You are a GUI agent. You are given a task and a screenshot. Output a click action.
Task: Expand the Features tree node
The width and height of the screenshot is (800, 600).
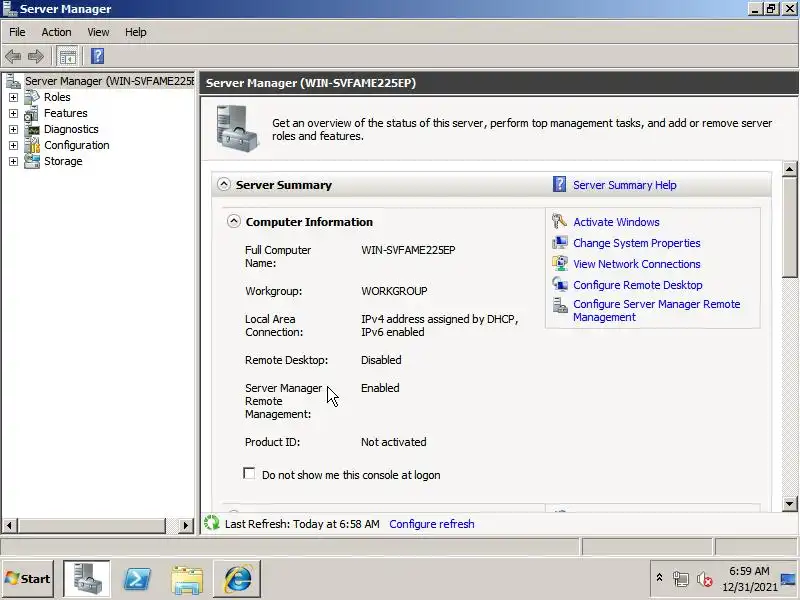[x=13, y=113]
